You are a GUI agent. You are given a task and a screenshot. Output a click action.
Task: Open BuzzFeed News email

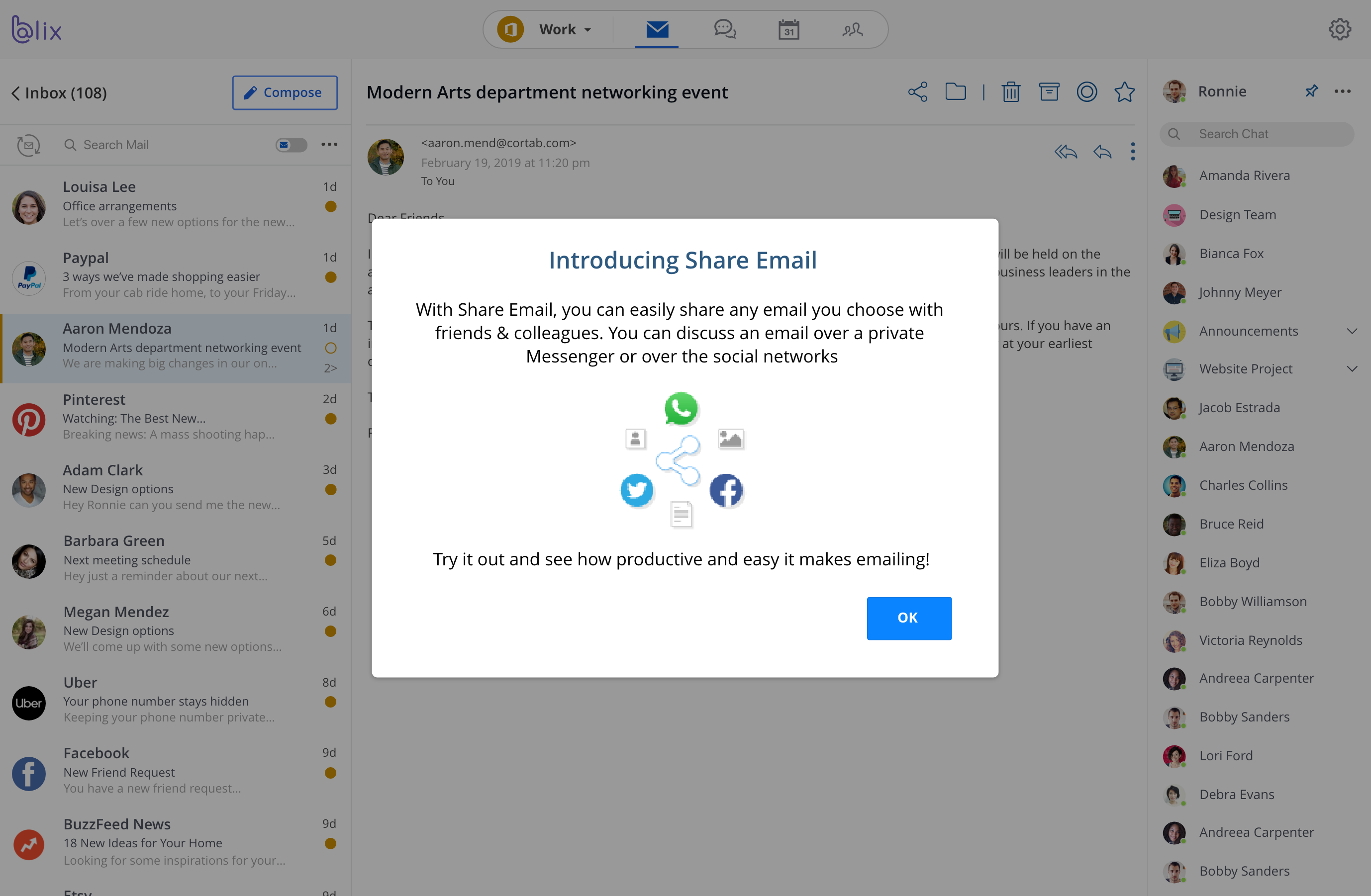coord(176,844)
